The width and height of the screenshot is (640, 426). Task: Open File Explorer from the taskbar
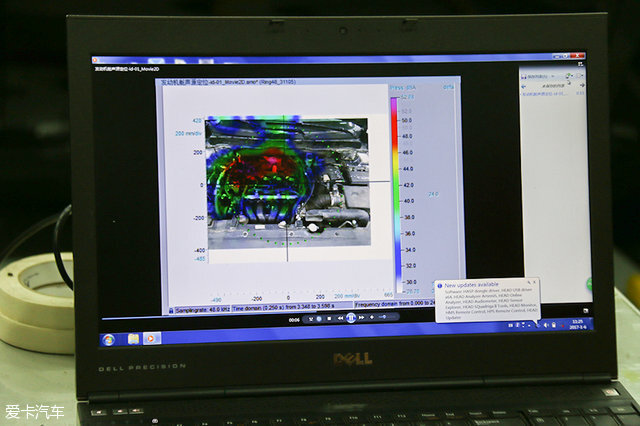click(133, 338)
